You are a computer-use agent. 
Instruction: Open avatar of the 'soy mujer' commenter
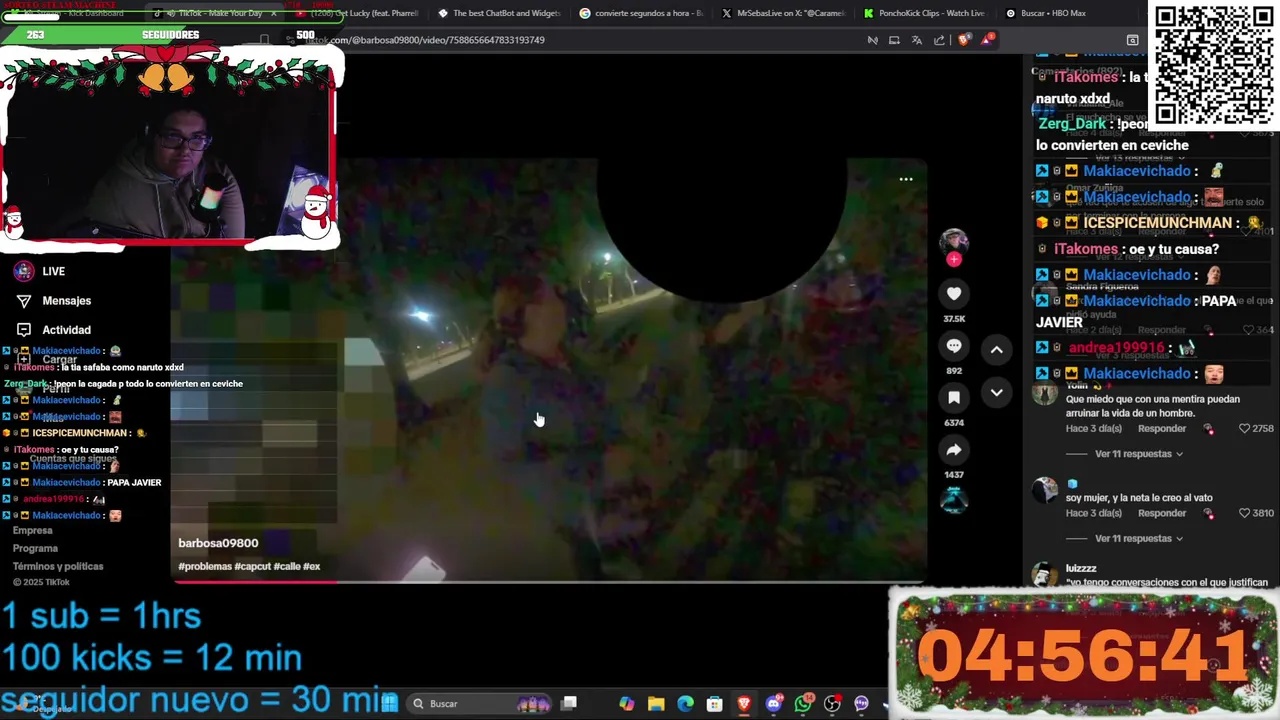[x=1045, y=490]
